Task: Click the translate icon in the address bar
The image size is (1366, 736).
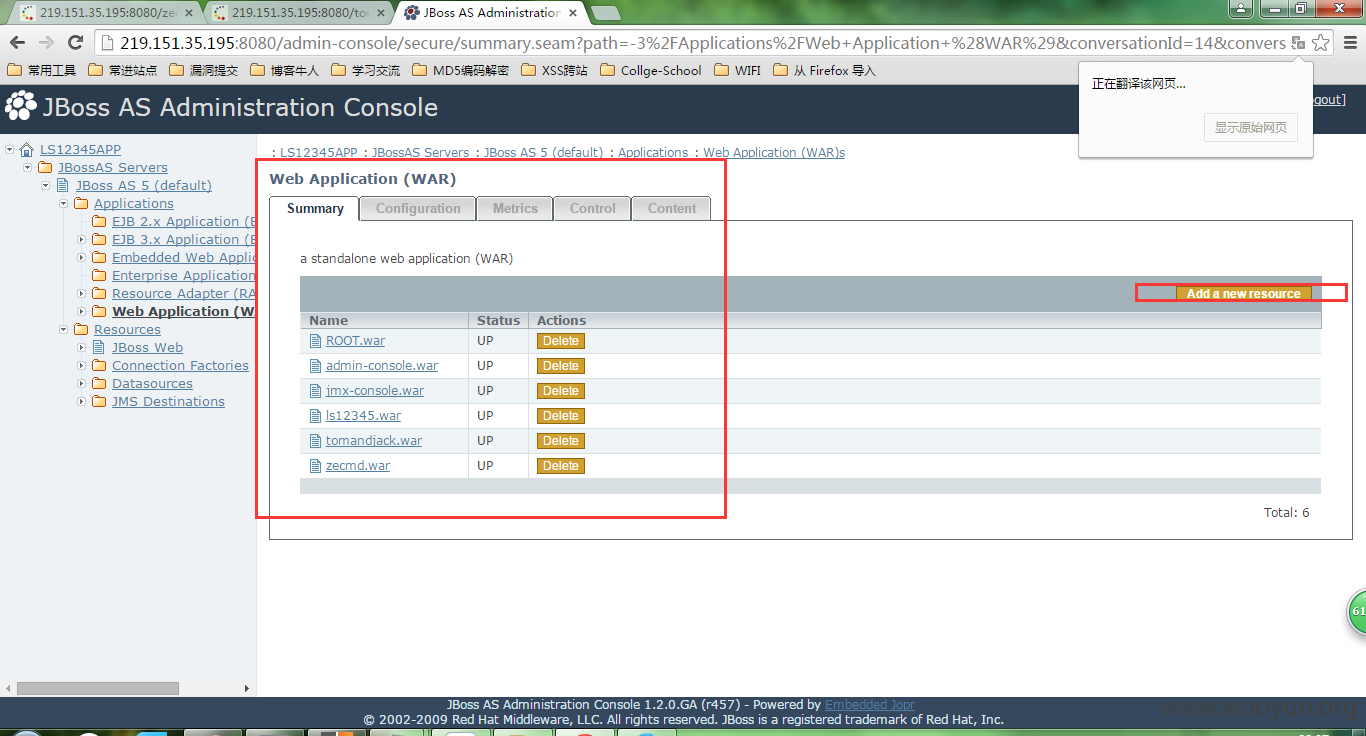Action: coord(1298,43)
